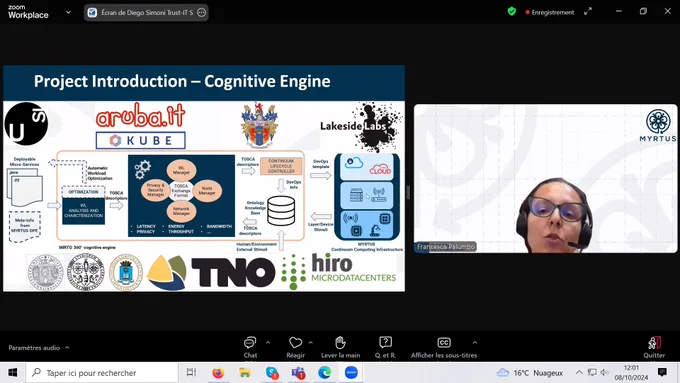Open the volume control in system tray

605,373
